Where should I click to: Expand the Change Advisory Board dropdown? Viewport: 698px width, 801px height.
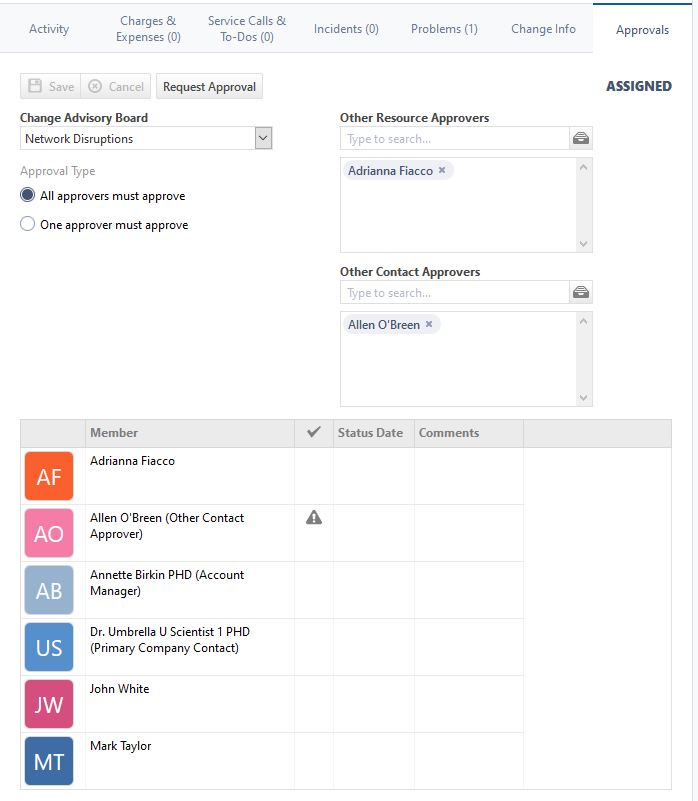point(263,139)
